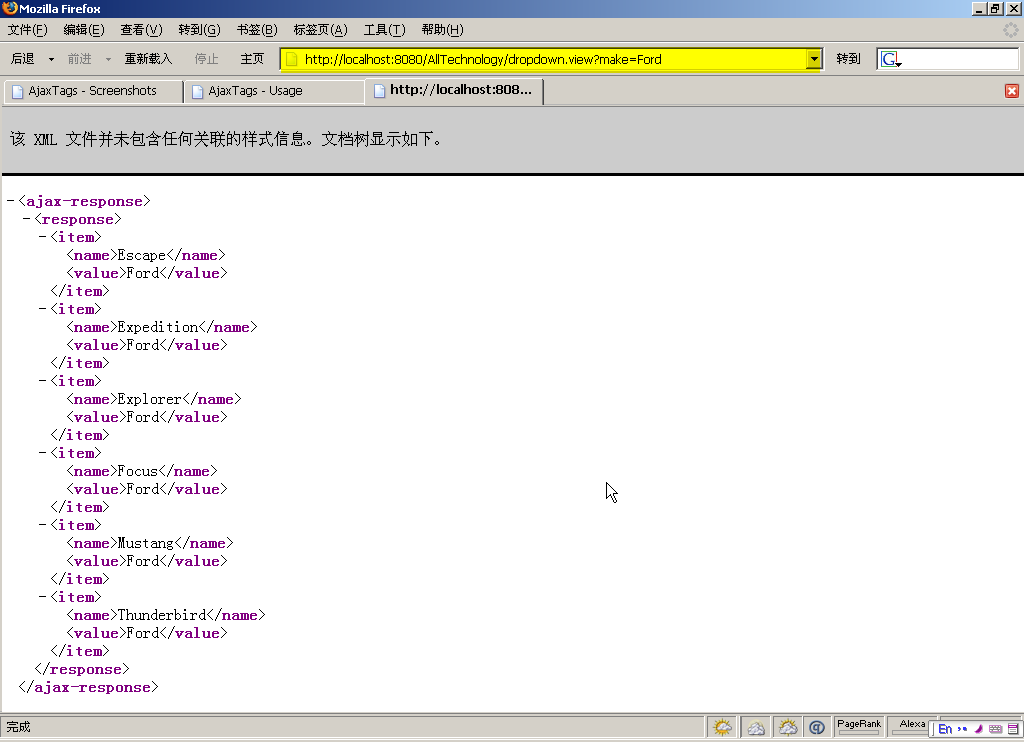Click the partly cloudy forecast icon

pyautogui.click(x=788, y=727)
